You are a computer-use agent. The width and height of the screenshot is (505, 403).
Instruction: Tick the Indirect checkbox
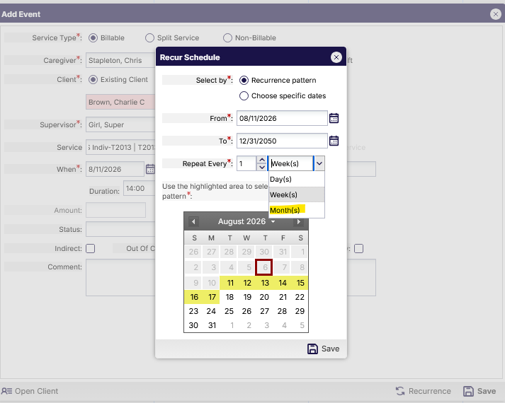click(90, 249)
